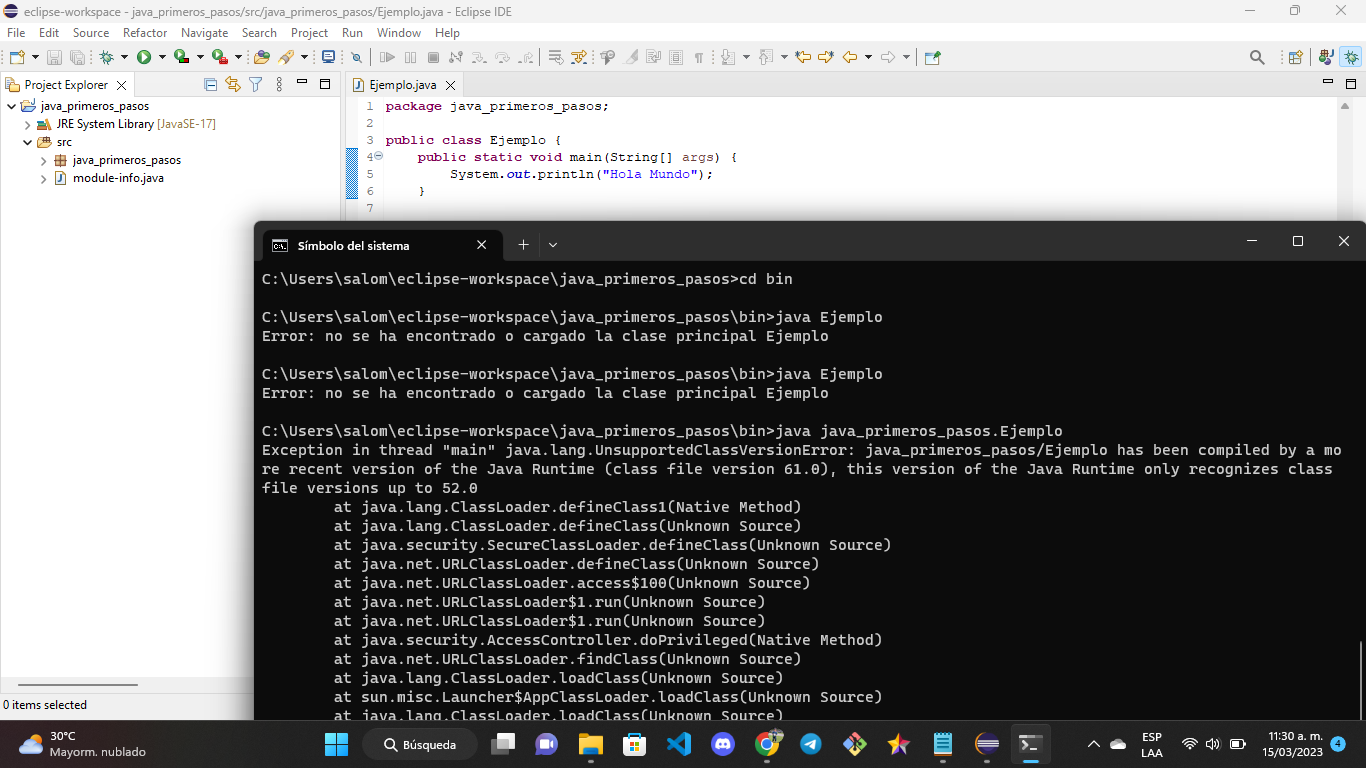Click the Save icon in toolbar
The height and width of the screenshot is (768, 1366).
(x=54, y=57)
